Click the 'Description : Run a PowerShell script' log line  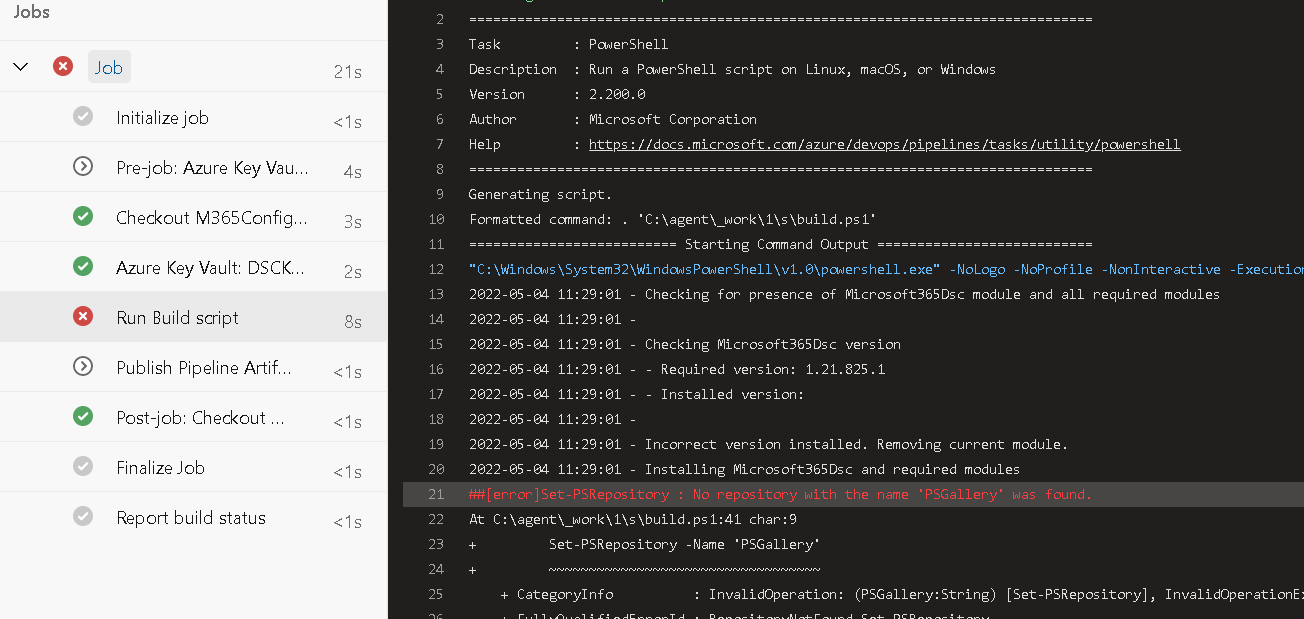[732, 69]
